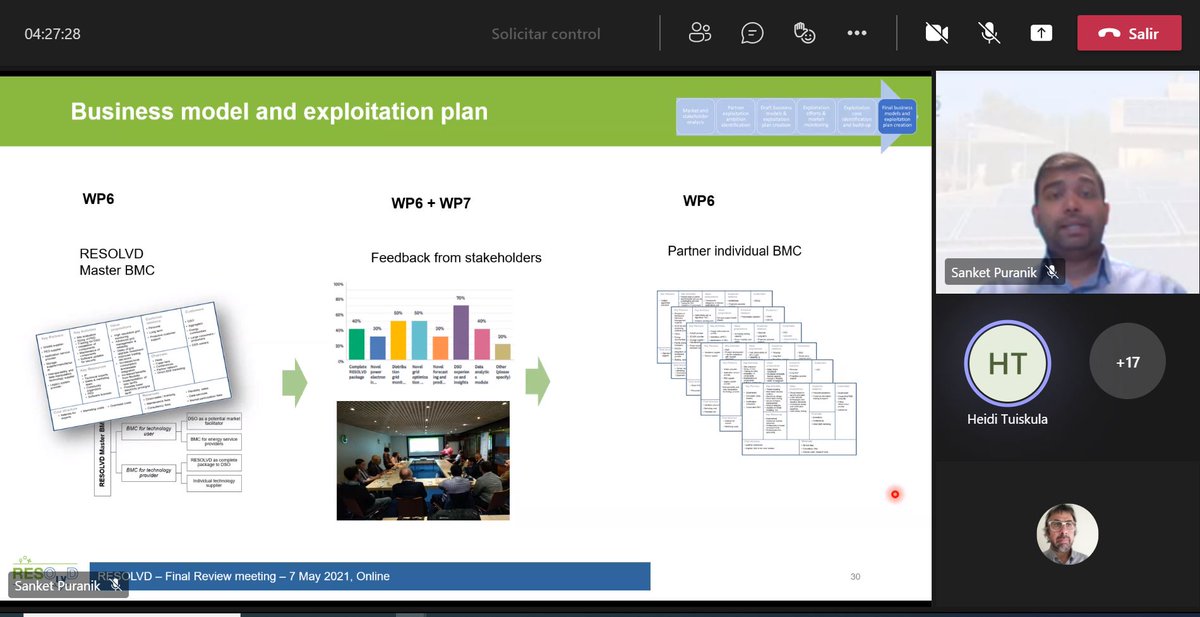Click the bottom-right participant video thumbnail
This screenshot has width=1200, height=617.
click(1067, 534)
